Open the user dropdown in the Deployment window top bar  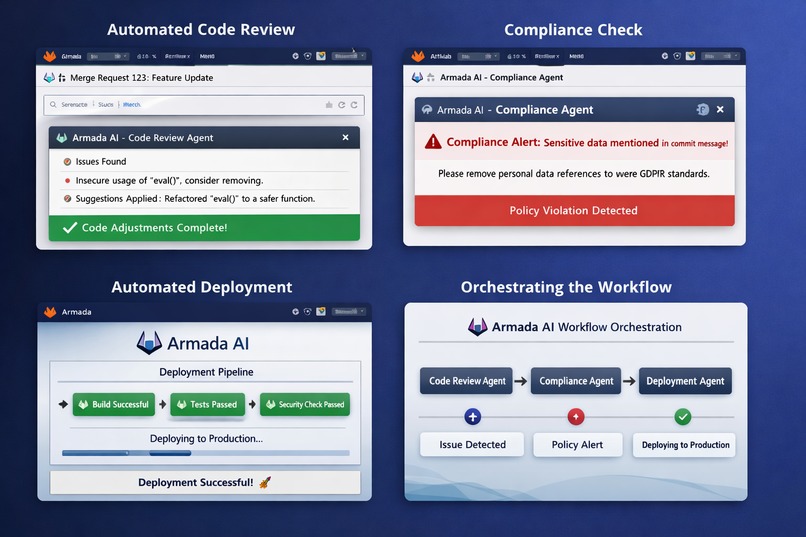(x=349, y=311)
